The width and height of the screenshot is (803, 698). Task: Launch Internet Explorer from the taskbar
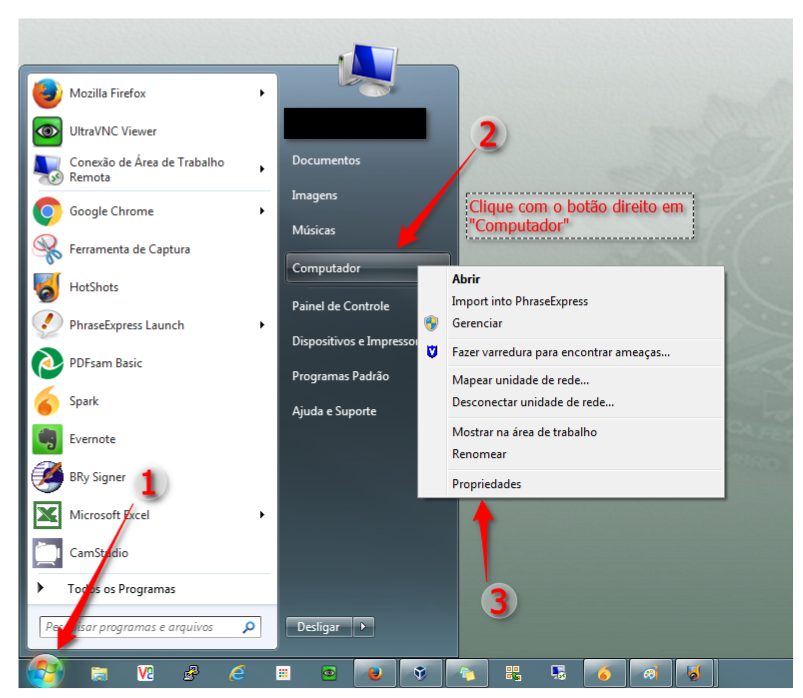tap(237, 673)
